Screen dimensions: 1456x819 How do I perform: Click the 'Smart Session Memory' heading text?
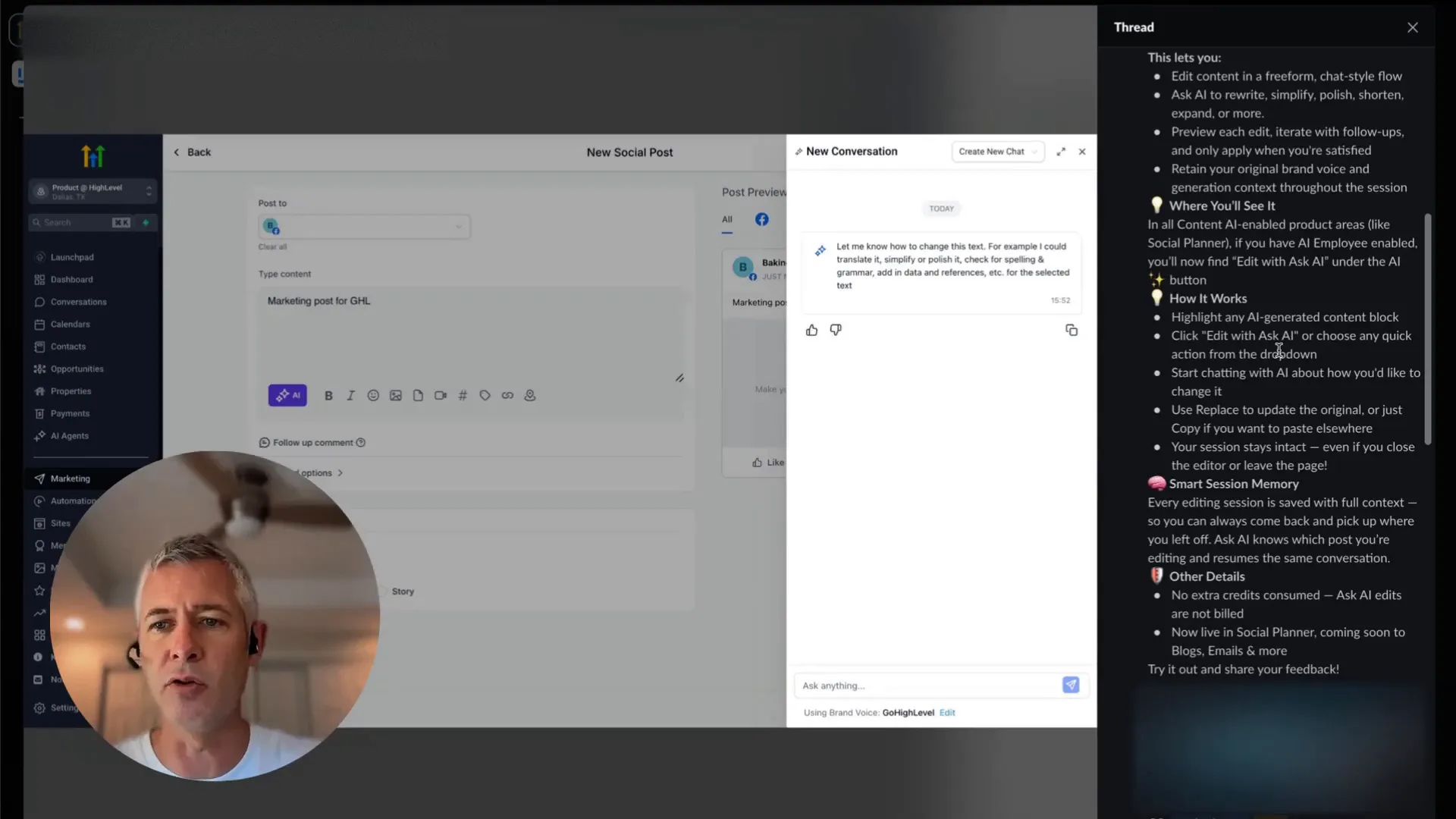[1234, 484]
